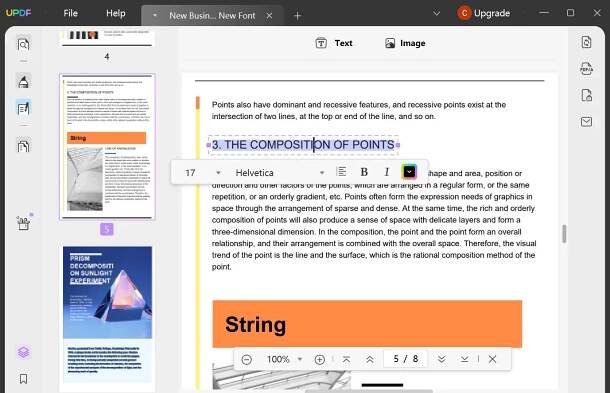Zoom out with the minus button
610x393 pixels.
(246, 359)
